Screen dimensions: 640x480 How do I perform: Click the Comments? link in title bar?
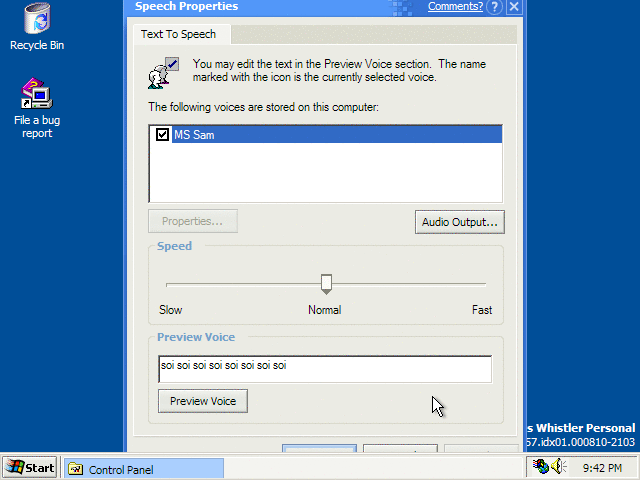[x=455, y=6]
